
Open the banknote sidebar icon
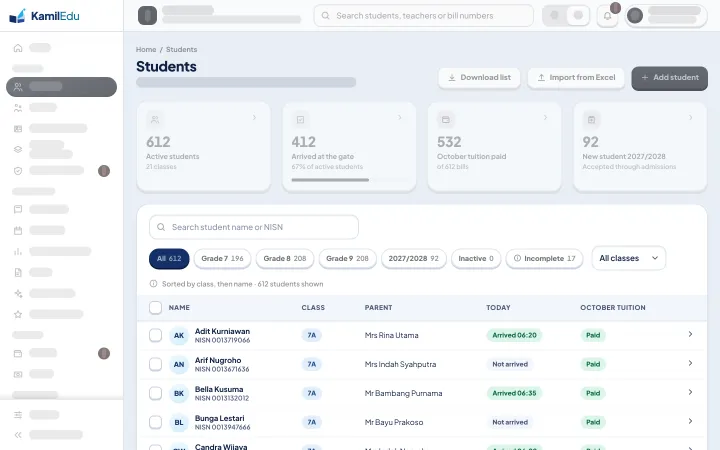pos(18,374)
